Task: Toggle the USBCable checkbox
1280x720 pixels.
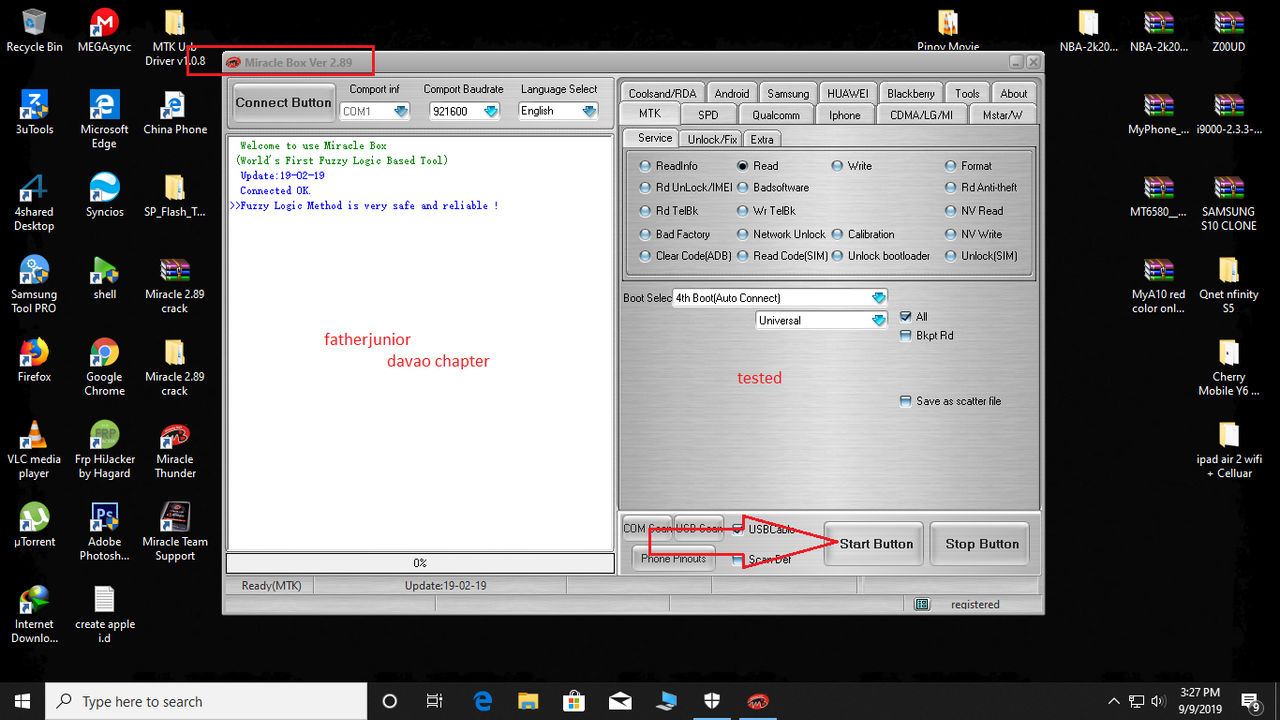Action: click(x=738, y=529)
